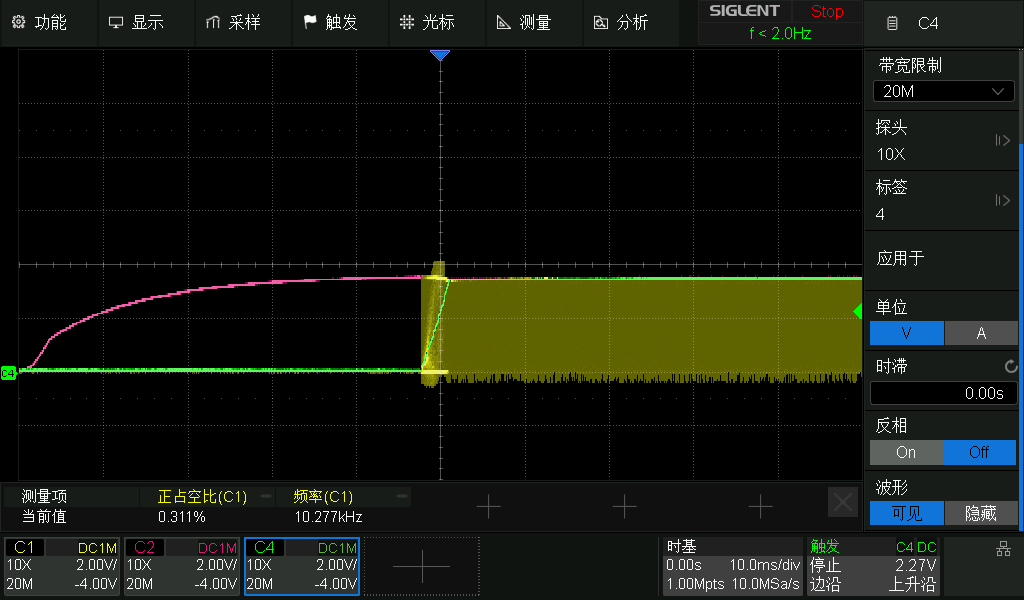This screenshot has width=1024, height=600.
Task: Open the 时基 timebase settings box
Action: pos(733,566)
